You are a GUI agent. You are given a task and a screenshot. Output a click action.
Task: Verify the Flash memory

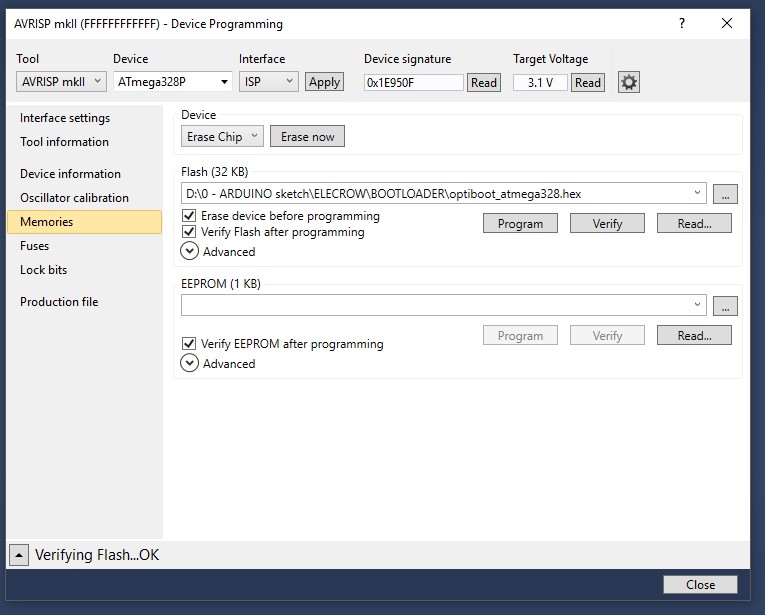coord(607,223)
